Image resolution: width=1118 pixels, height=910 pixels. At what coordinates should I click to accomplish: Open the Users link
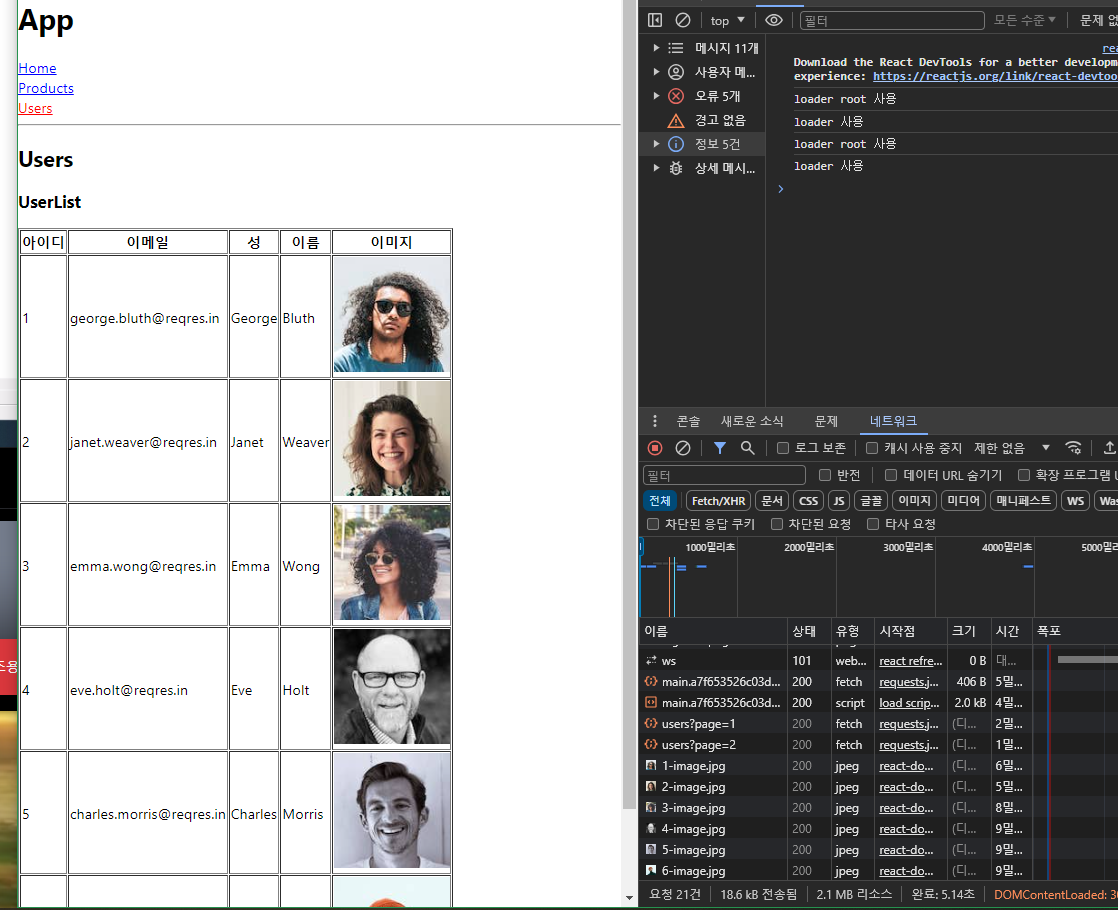(x=35, y=108)
